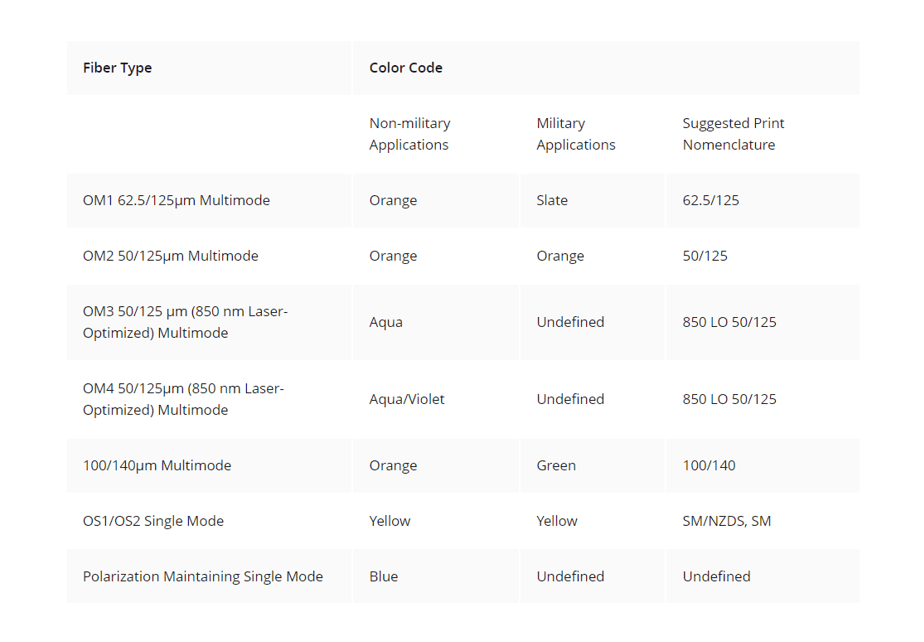This screenshot has width=924, height=642.
Task: Select the Blue color cell
Action: (384, 576)
